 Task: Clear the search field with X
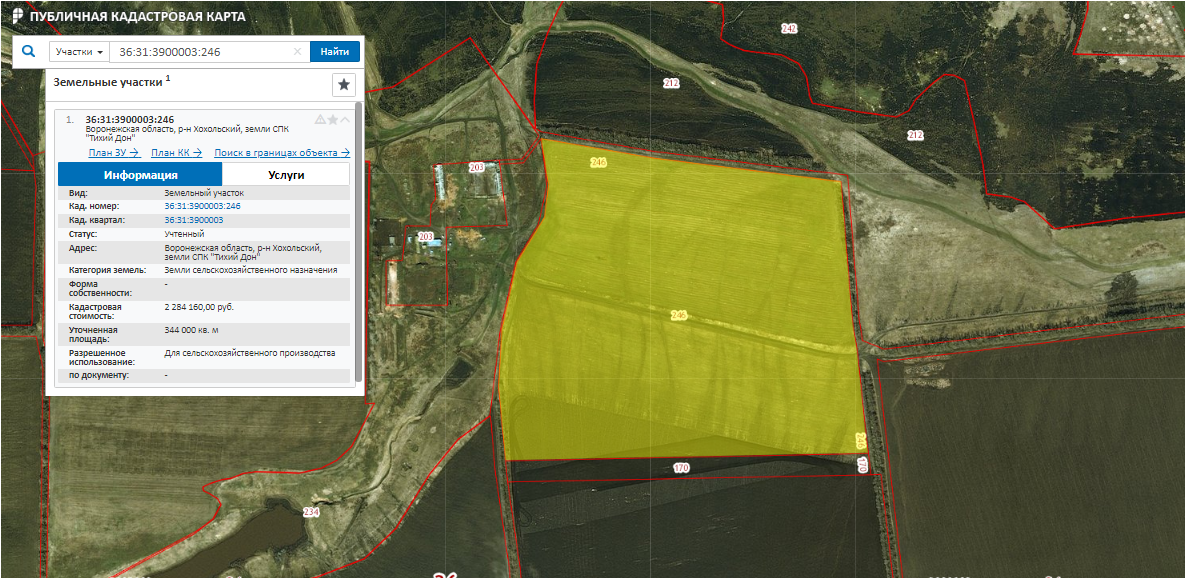coord(297,52)
